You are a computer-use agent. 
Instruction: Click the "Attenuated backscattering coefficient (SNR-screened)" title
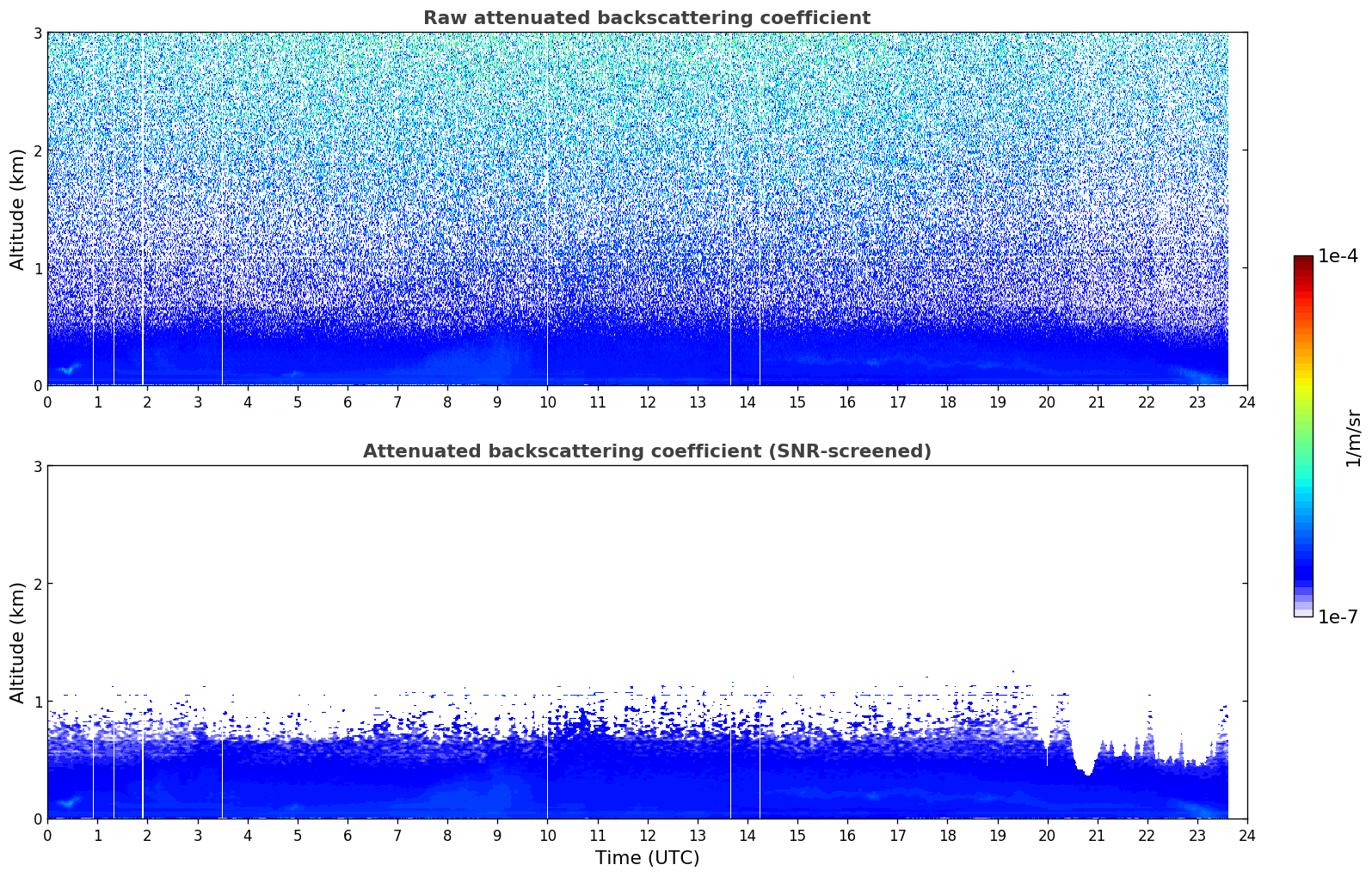pos(647,451)
